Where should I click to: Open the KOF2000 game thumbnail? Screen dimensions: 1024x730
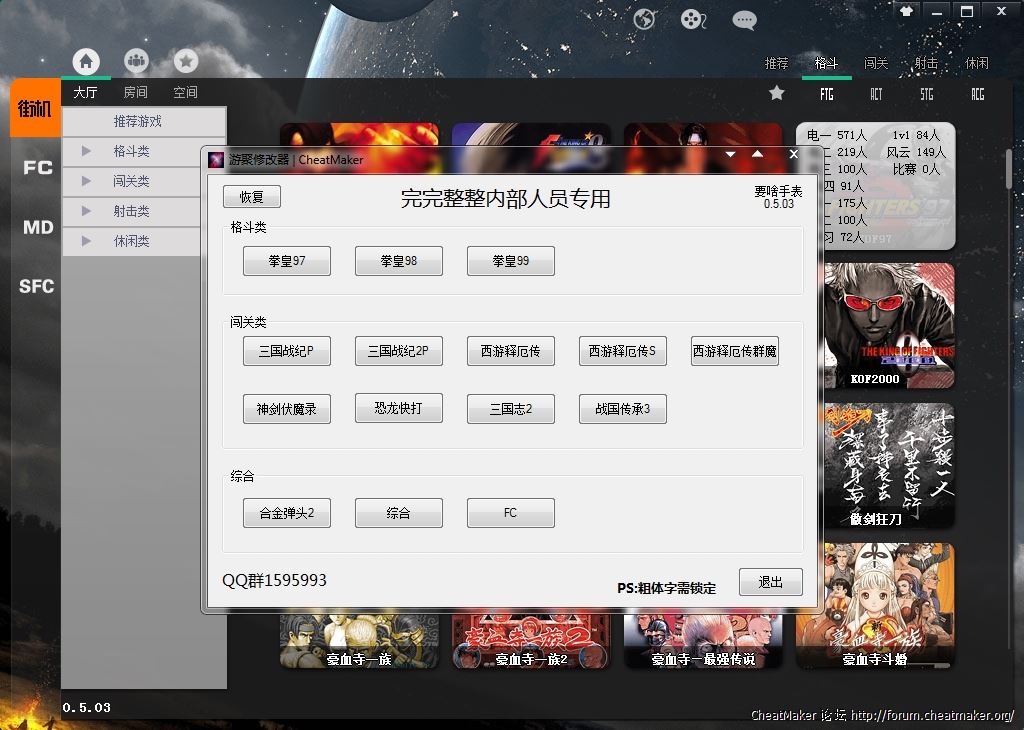tap(875, 325)
